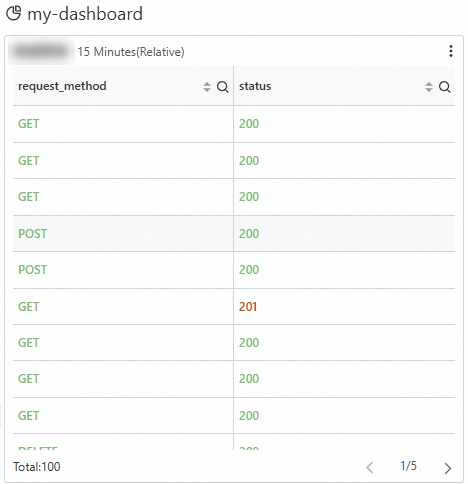This screenshot has width=468, height=484.
Task: Search within the status column
Action: (444, 87)
